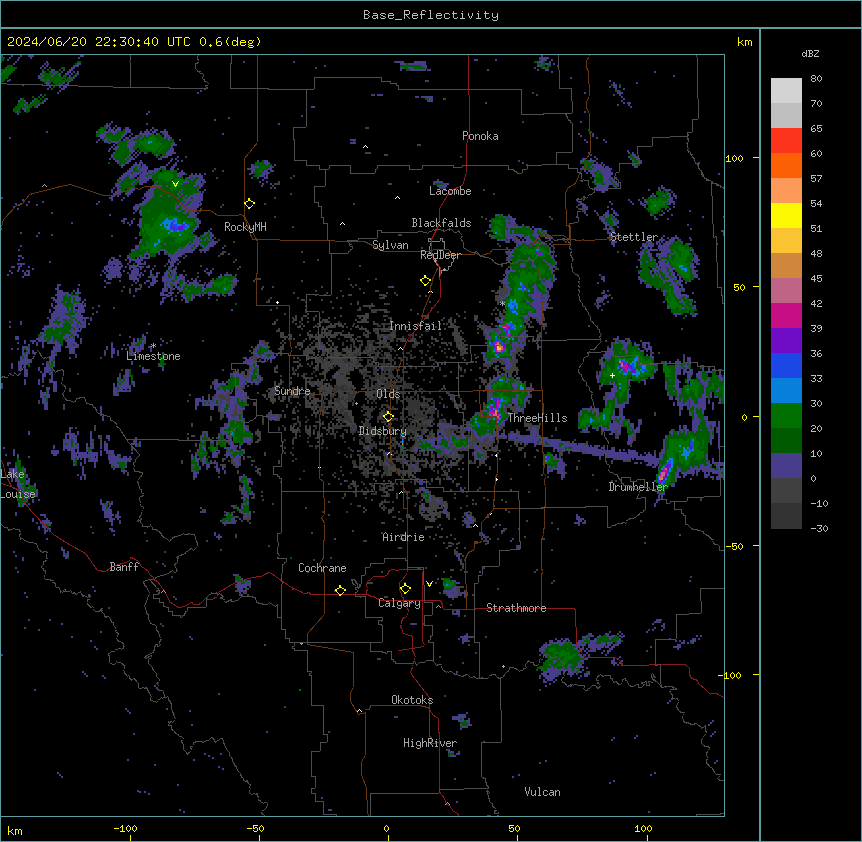This screenshot has width=862, height=842.
Task: Click the Sylvan city label
Action: coord(390,245)
